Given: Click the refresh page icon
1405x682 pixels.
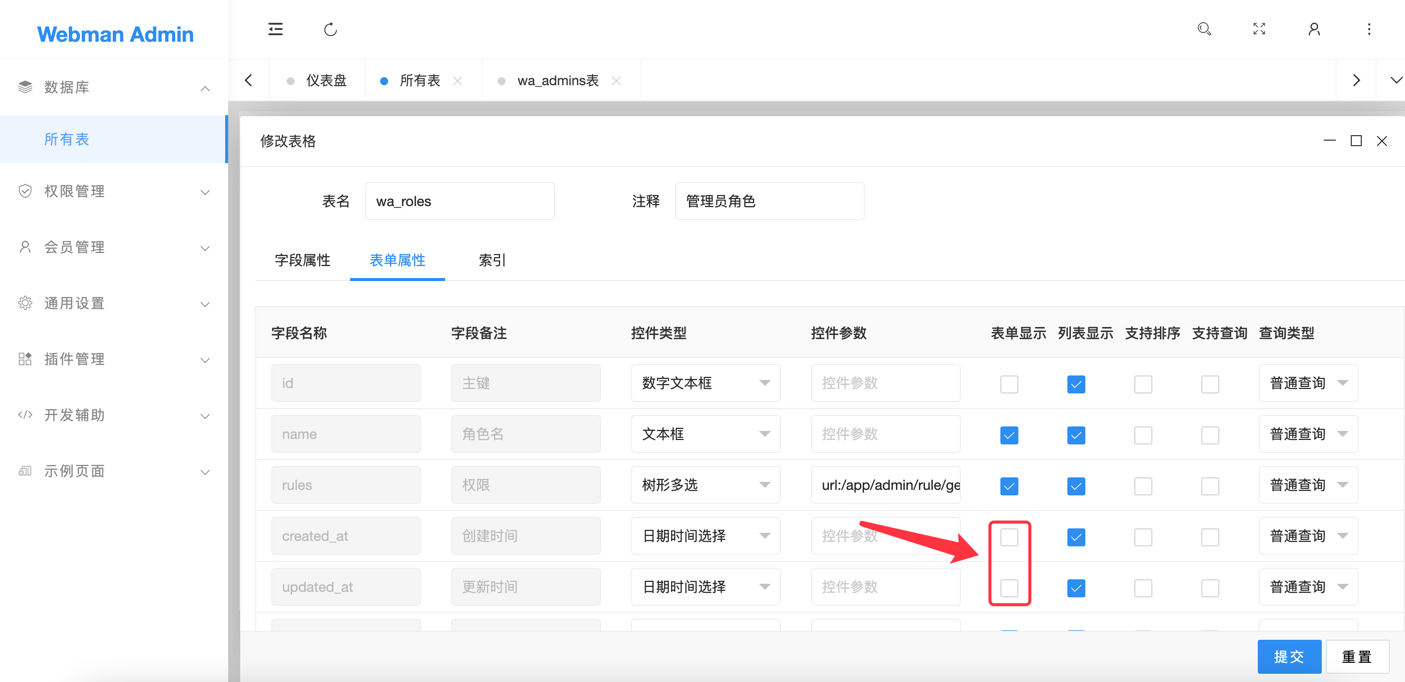Looking at the screenshot, I should (x=330, y=30).
